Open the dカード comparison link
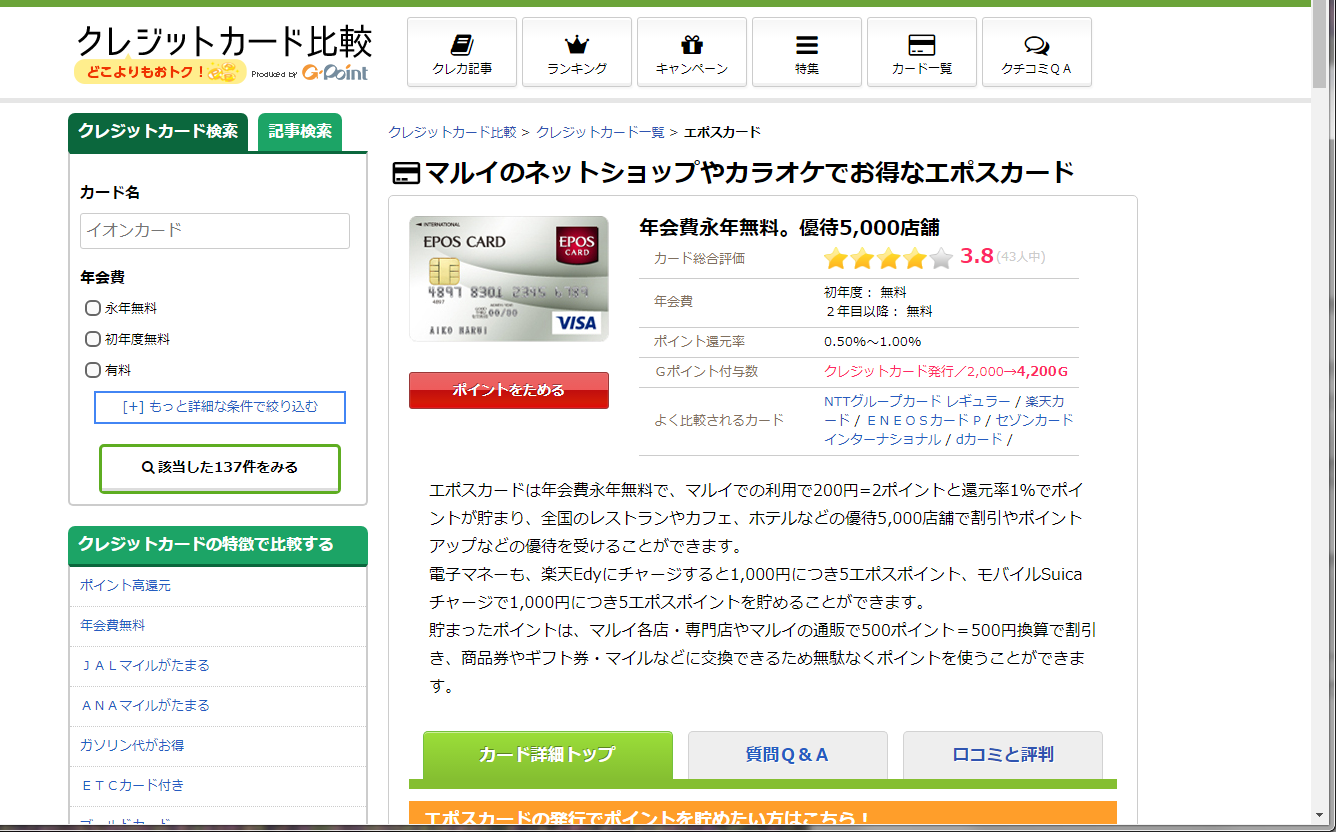Screen dimensions: 1342x833 click(x=979, y=439)
